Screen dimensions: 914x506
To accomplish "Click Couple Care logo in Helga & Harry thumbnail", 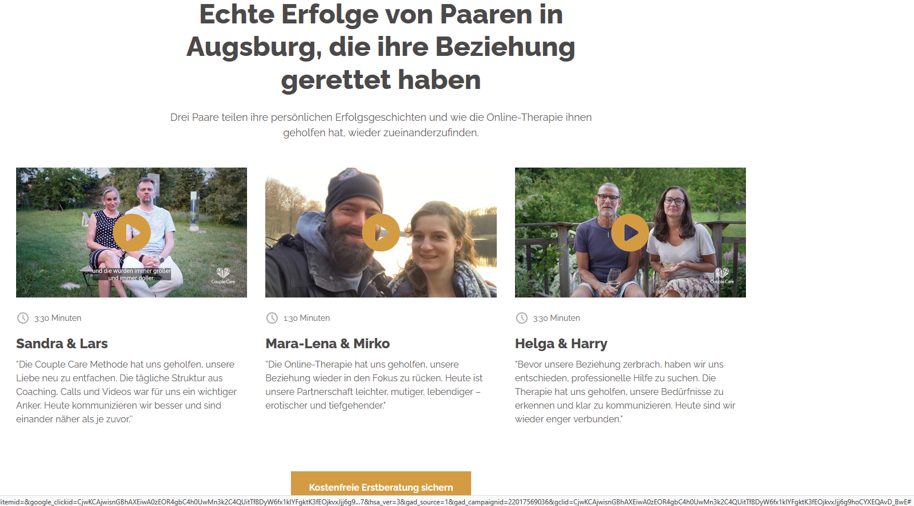I will 722,276.
